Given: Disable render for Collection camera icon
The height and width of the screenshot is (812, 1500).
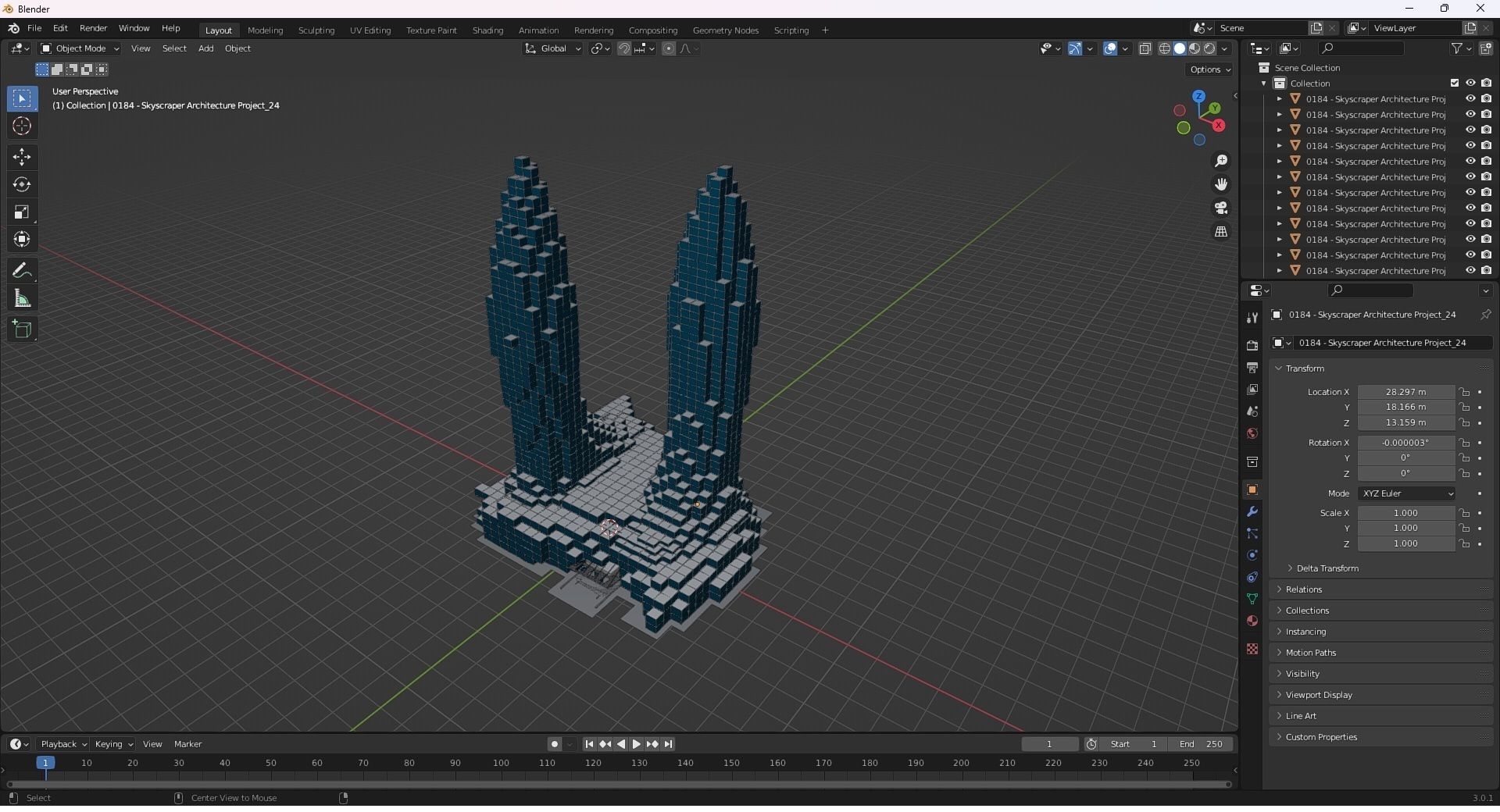Looking at the screenshot, I should click(1486, 83).
